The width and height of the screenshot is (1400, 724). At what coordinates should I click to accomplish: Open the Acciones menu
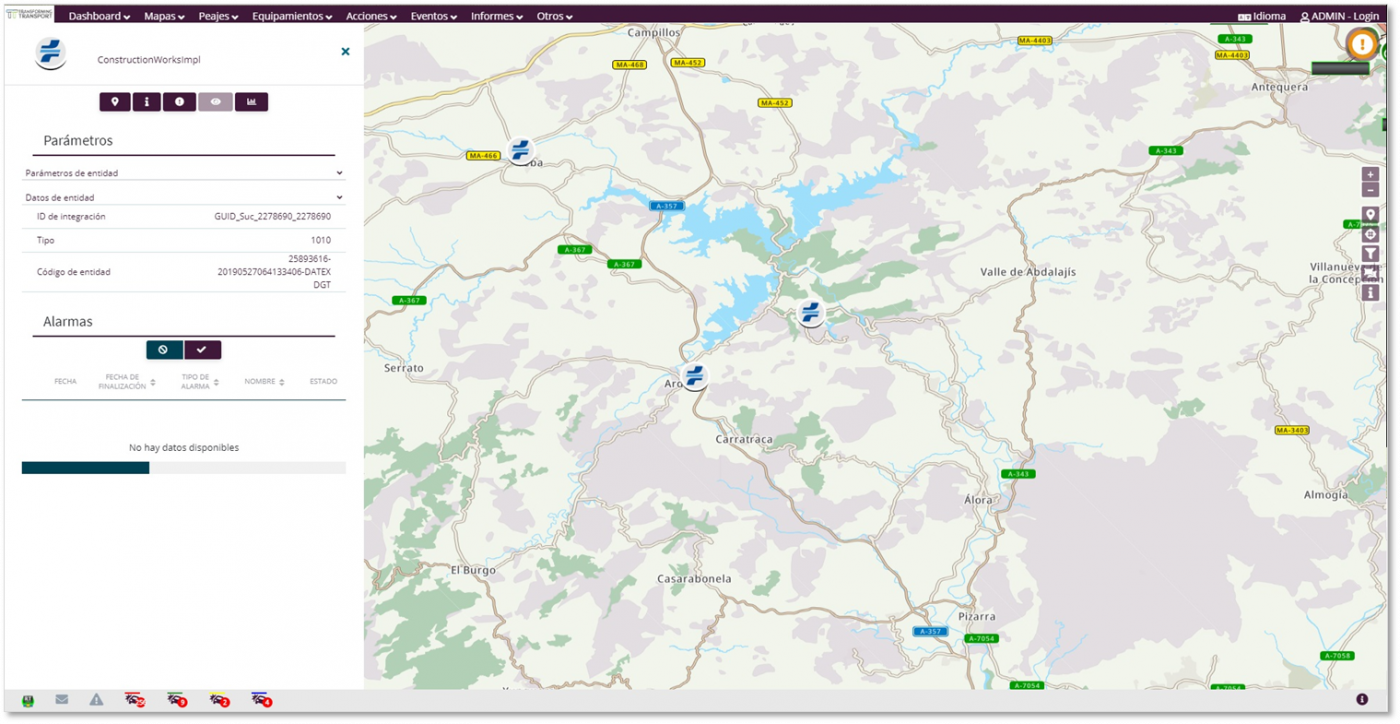tap(371, 16)
